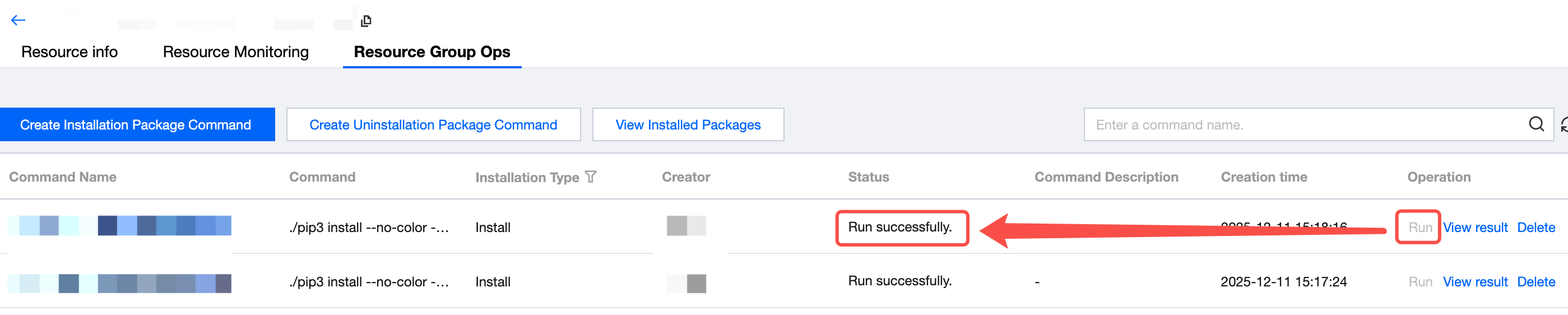
Task: Click the refresh icon beside the search box
Action: (1564, 125)
